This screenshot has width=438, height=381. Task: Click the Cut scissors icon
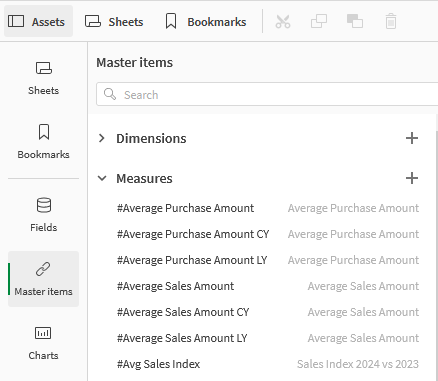(283, 22)
